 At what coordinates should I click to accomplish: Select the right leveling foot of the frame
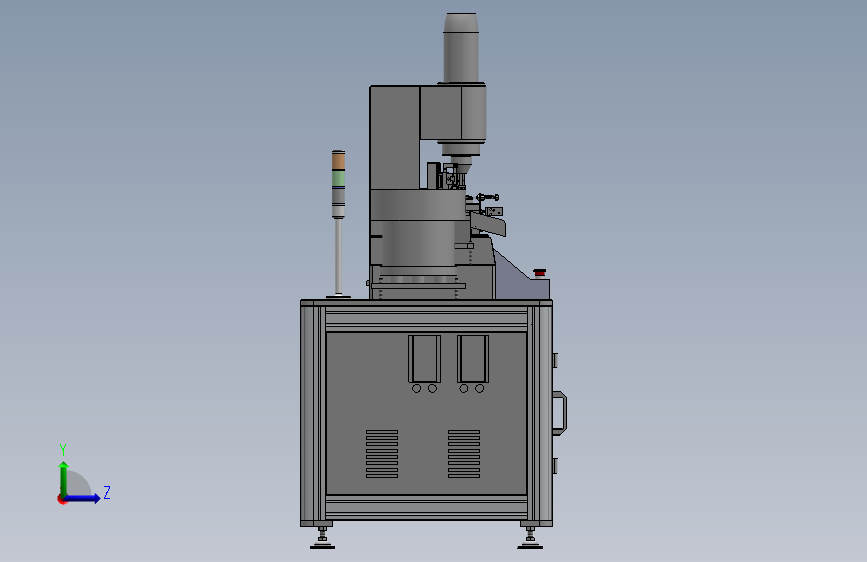[530, 538]
